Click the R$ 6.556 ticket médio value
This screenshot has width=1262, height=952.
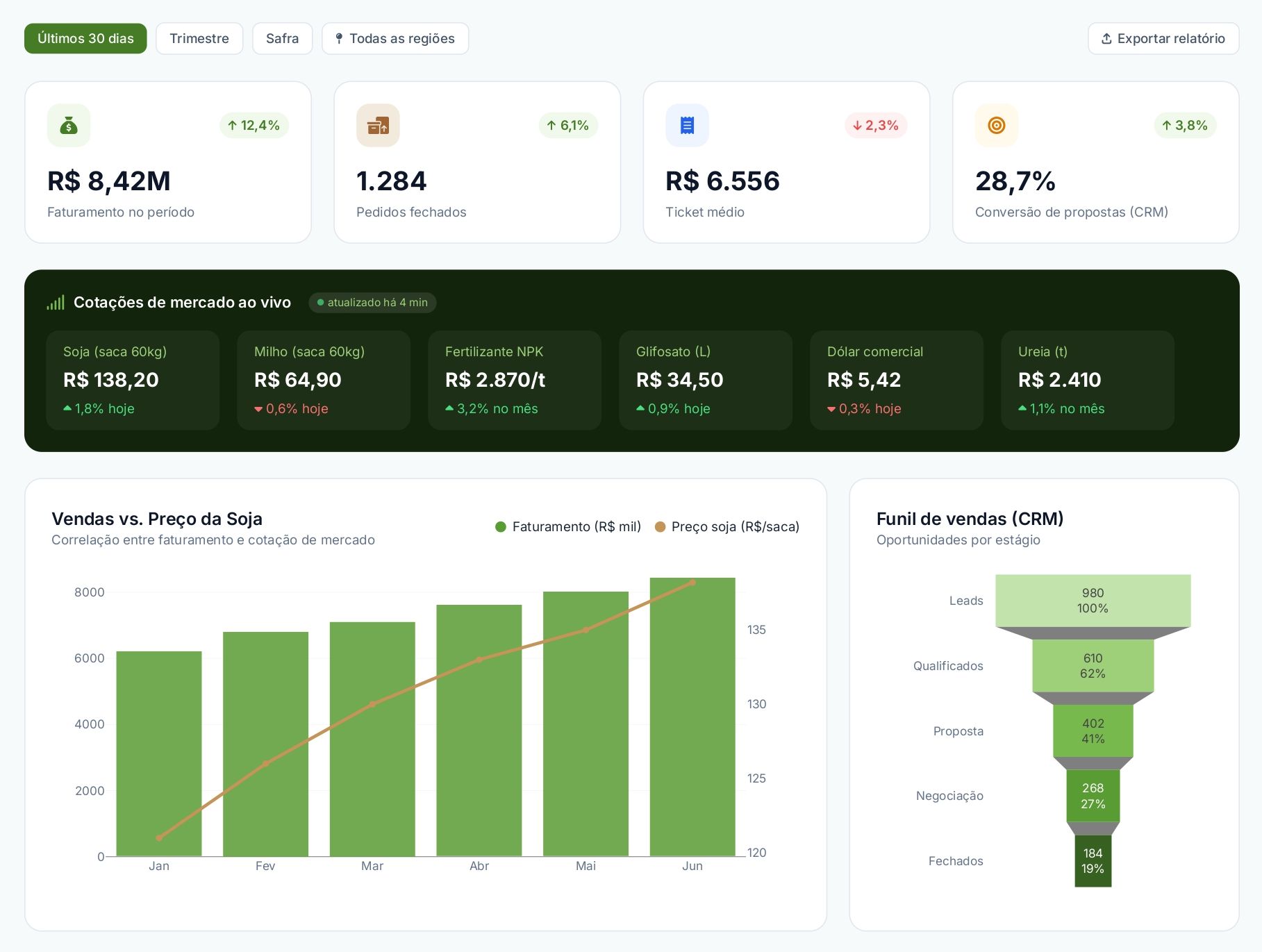coord(723,181)
